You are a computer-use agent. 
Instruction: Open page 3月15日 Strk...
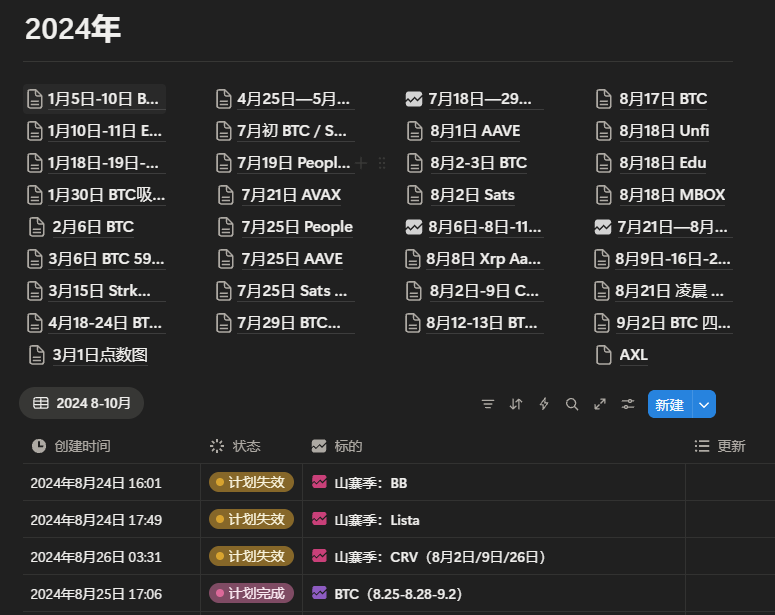pos(99,291)
